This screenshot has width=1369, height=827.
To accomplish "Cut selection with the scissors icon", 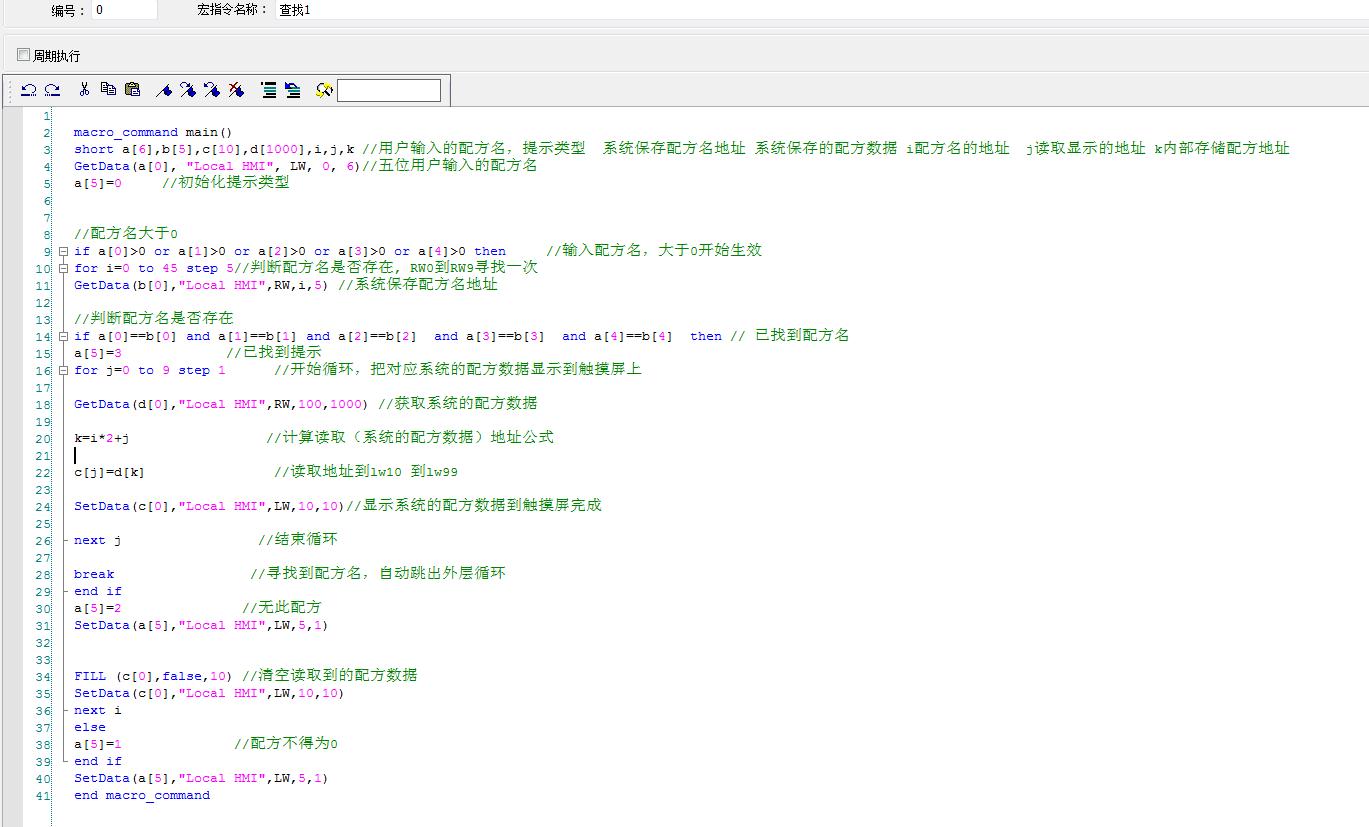I will coord(84,90).
